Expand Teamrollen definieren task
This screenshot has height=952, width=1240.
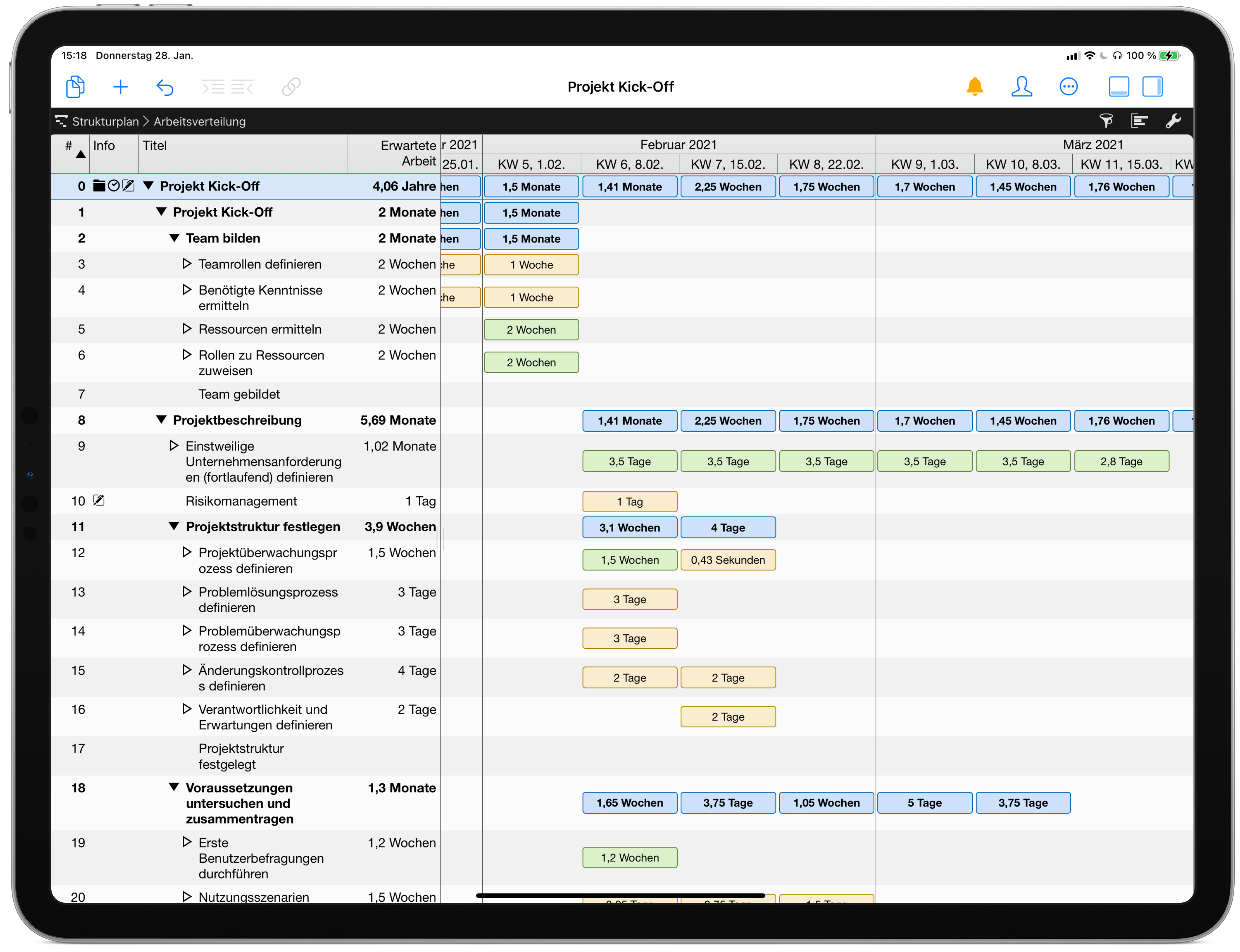pos(187,263)
